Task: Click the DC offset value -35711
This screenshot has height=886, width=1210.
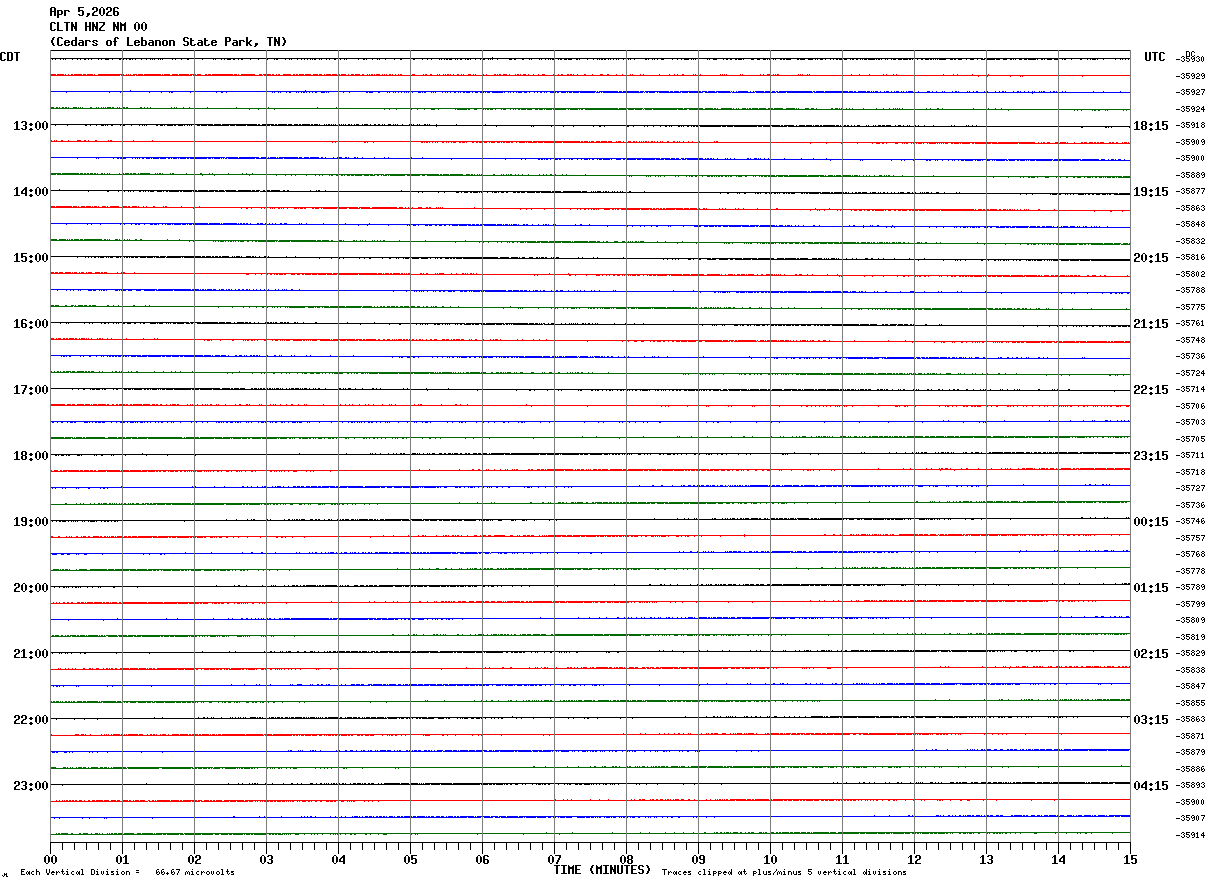Action: pyautogui.click(x=1191, y=455)
